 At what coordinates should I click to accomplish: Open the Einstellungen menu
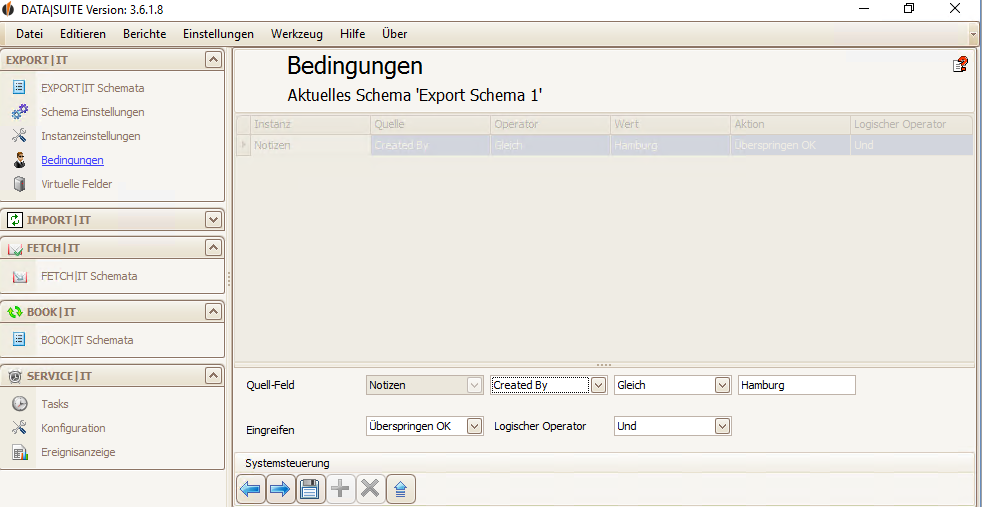click(219, 34)
